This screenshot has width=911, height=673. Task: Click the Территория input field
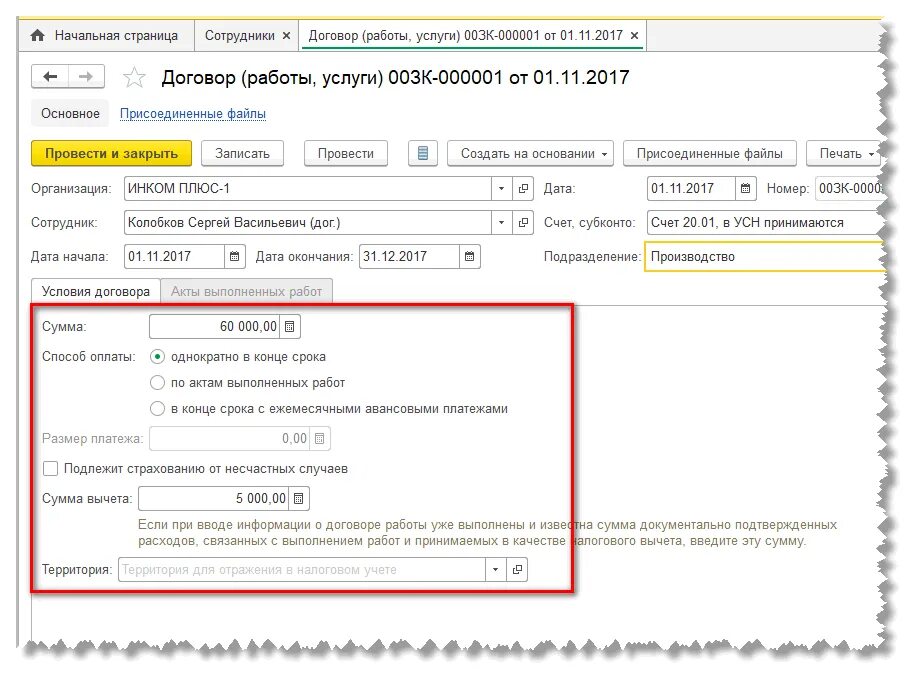pos(302,570)
